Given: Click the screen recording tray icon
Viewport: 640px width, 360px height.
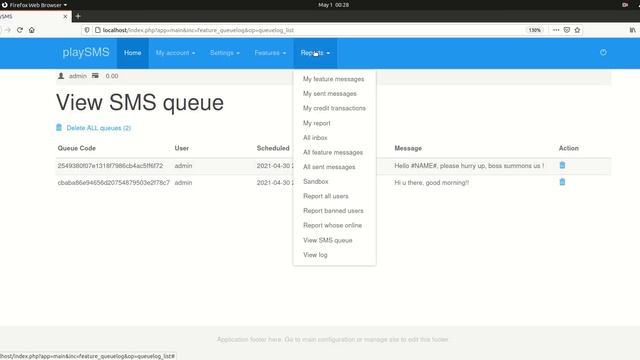Looking at the screenshot, I should point(625,5).
